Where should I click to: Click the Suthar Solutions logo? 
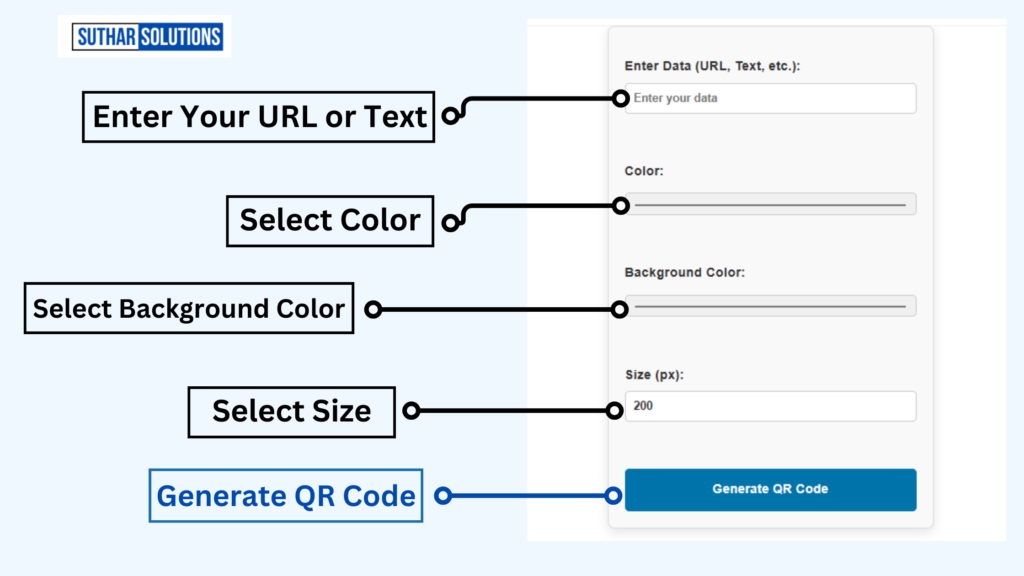coord(148,37)
